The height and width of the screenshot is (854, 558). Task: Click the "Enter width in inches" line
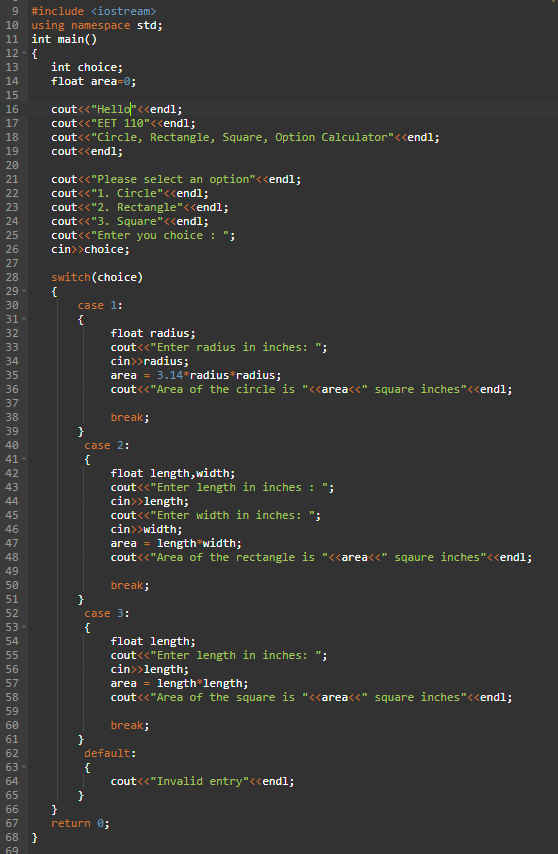click(x=216, y=515)
